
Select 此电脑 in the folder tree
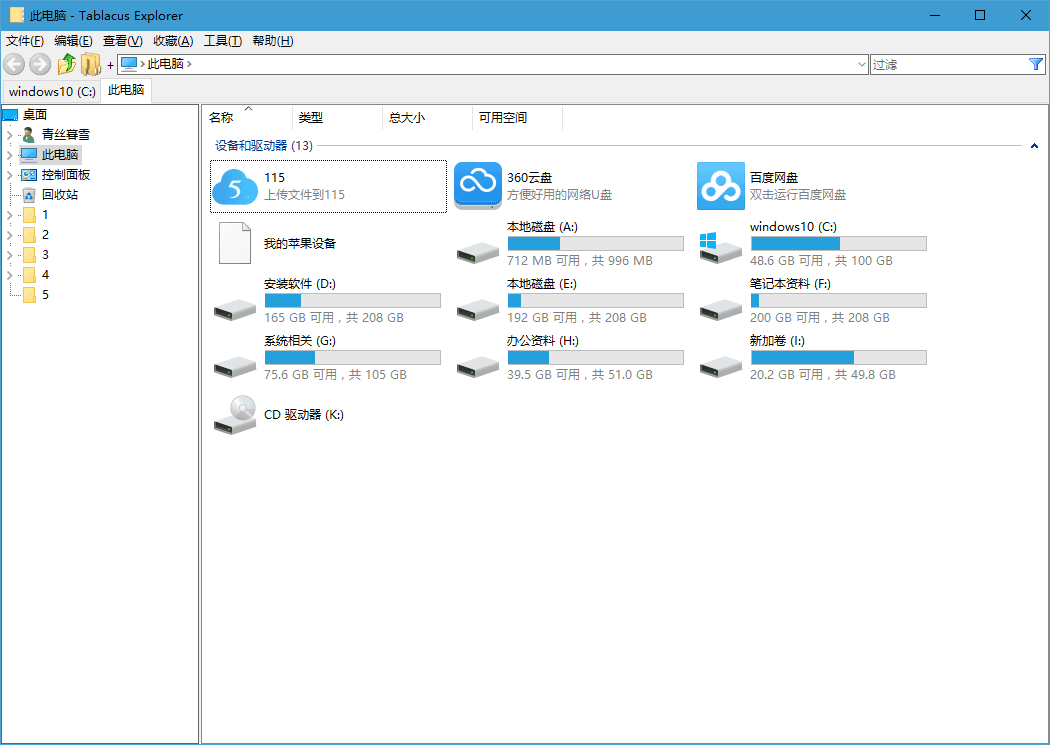click(x=60, y=155)
